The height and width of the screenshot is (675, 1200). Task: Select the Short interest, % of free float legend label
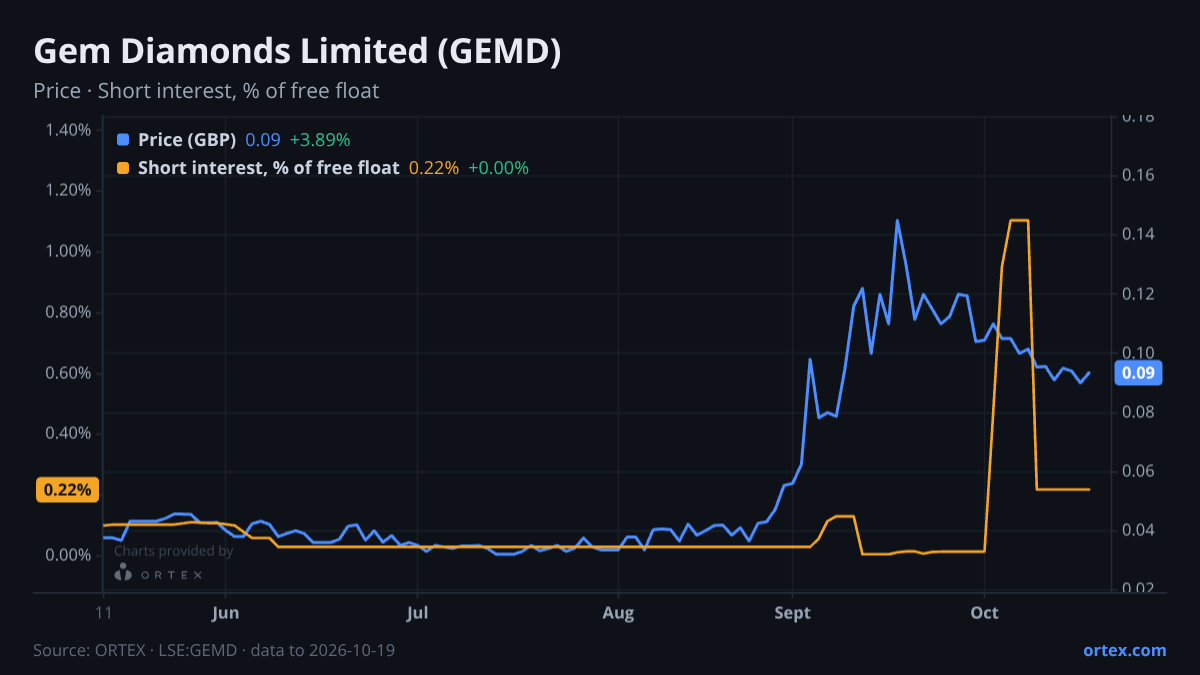tap(268, 168)
